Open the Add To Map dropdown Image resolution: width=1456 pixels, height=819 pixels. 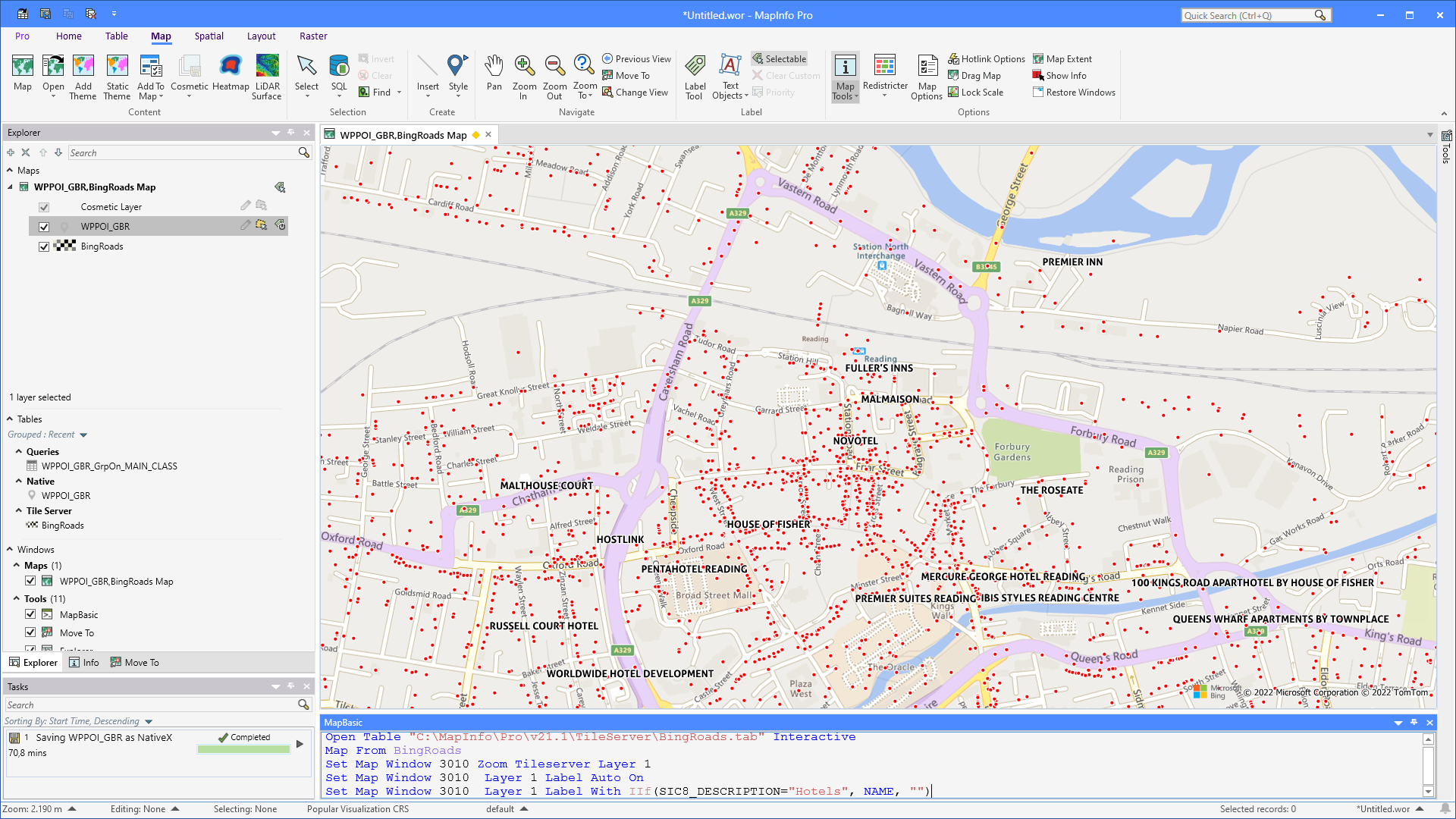150,91
